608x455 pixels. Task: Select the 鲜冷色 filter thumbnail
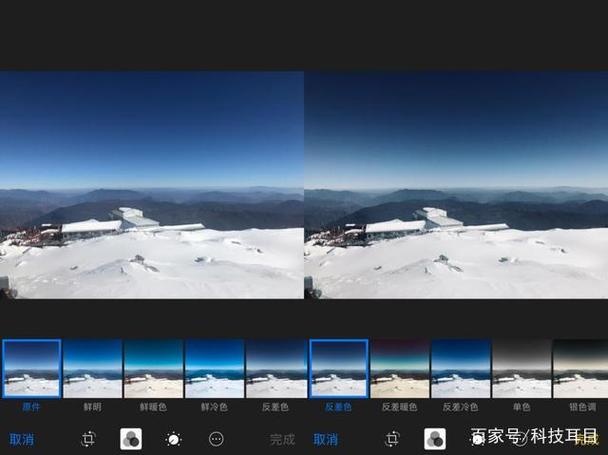click(x=214, y=368)
